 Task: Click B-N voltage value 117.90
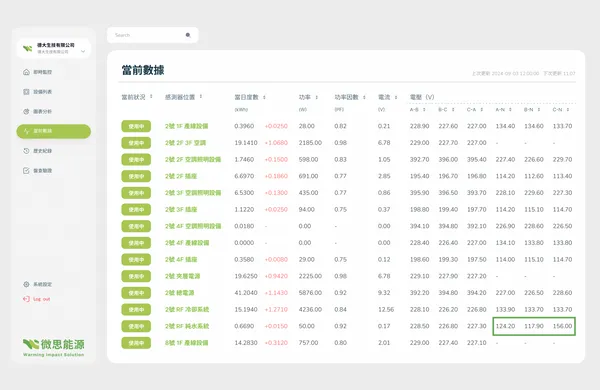pos(534,326)
